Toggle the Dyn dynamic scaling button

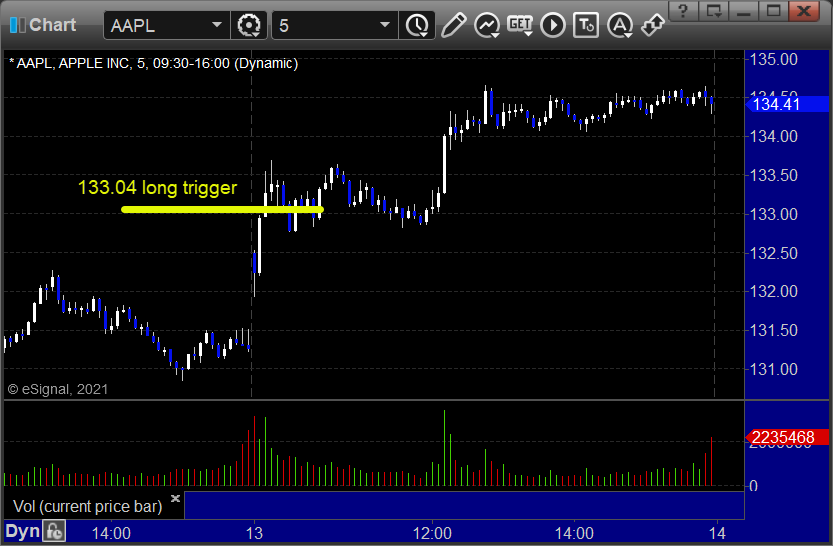click(x=23, y=531)
